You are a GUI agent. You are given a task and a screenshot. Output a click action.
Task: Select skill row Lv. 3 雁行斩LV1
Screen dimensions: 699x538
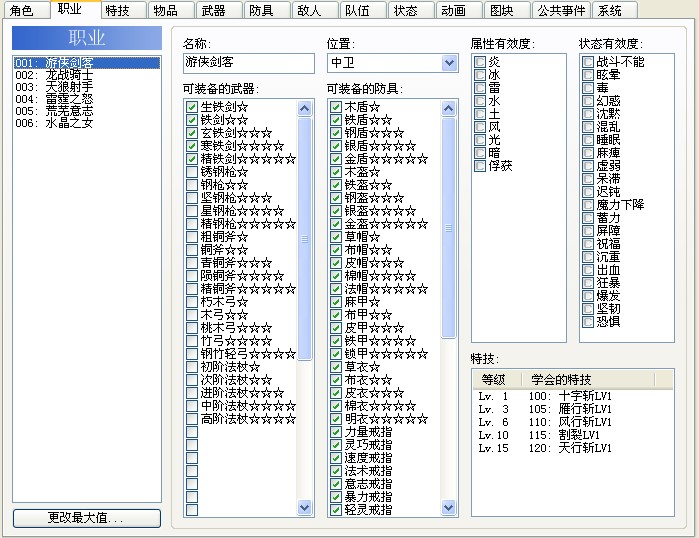click(572, 409)
